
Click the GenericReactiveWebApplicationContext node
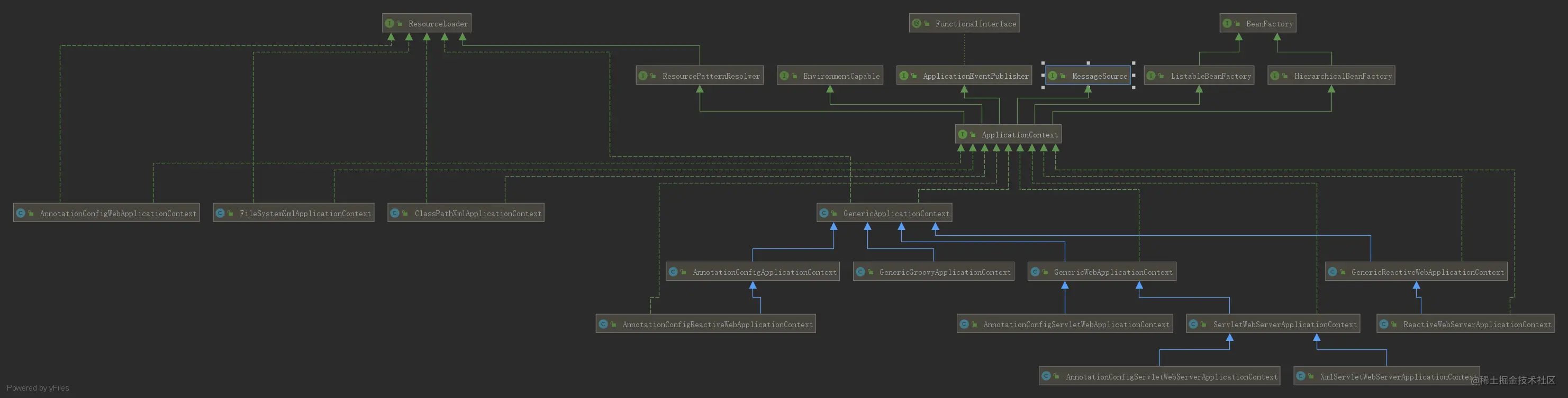(x=1417, y=272)
